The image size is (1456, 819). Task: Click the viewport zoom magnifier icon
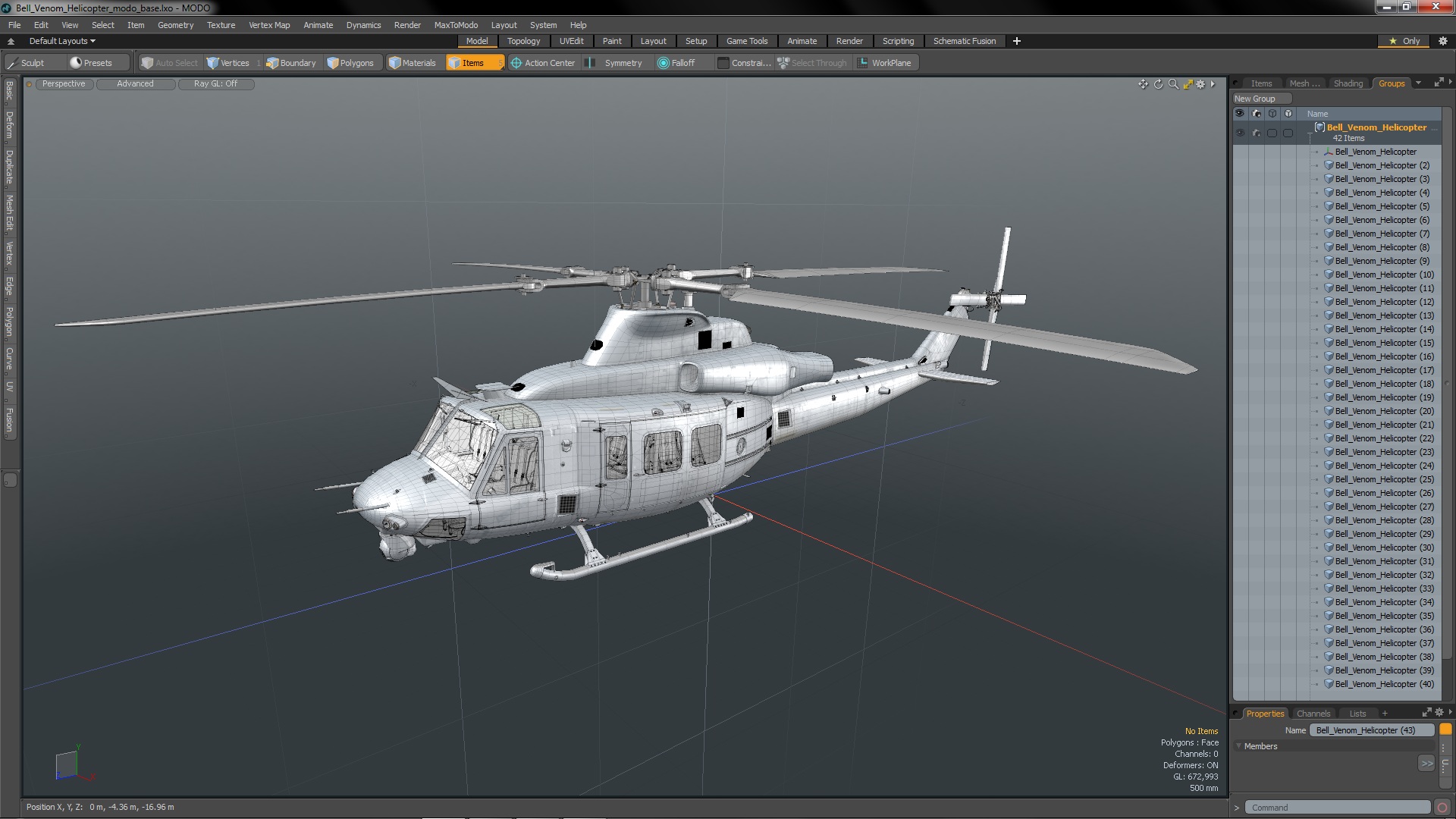pos(1173,84)
